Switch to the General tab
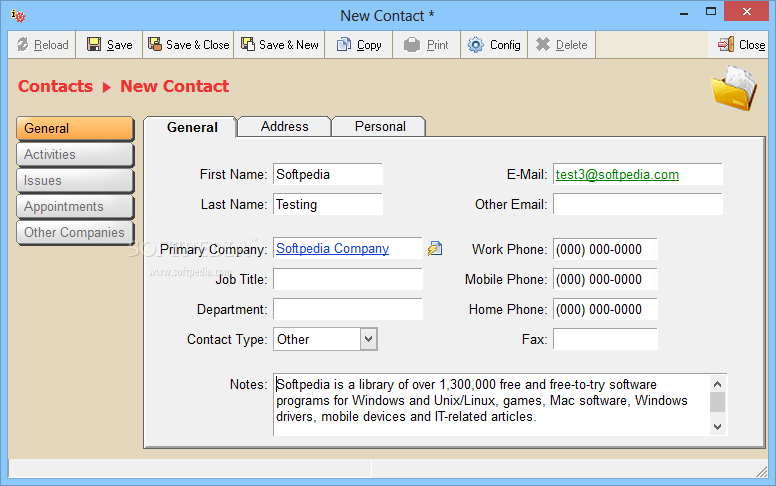Viewport: 776px width, 486px height. [192, 127]
